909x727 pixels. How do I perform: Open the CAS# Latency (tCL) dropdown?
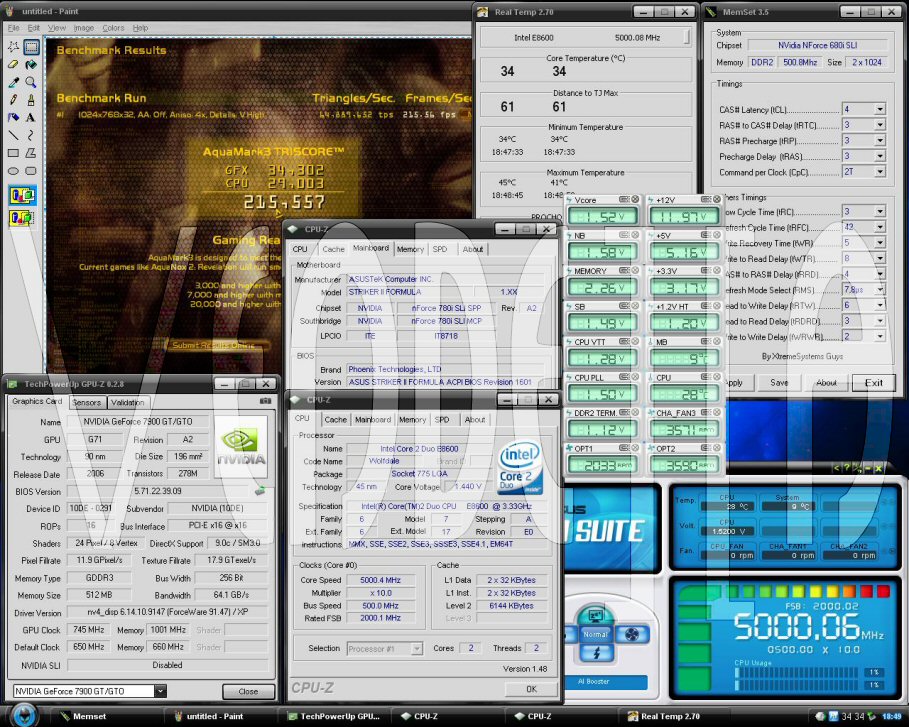pyautogui.click(x=880, y=109)
